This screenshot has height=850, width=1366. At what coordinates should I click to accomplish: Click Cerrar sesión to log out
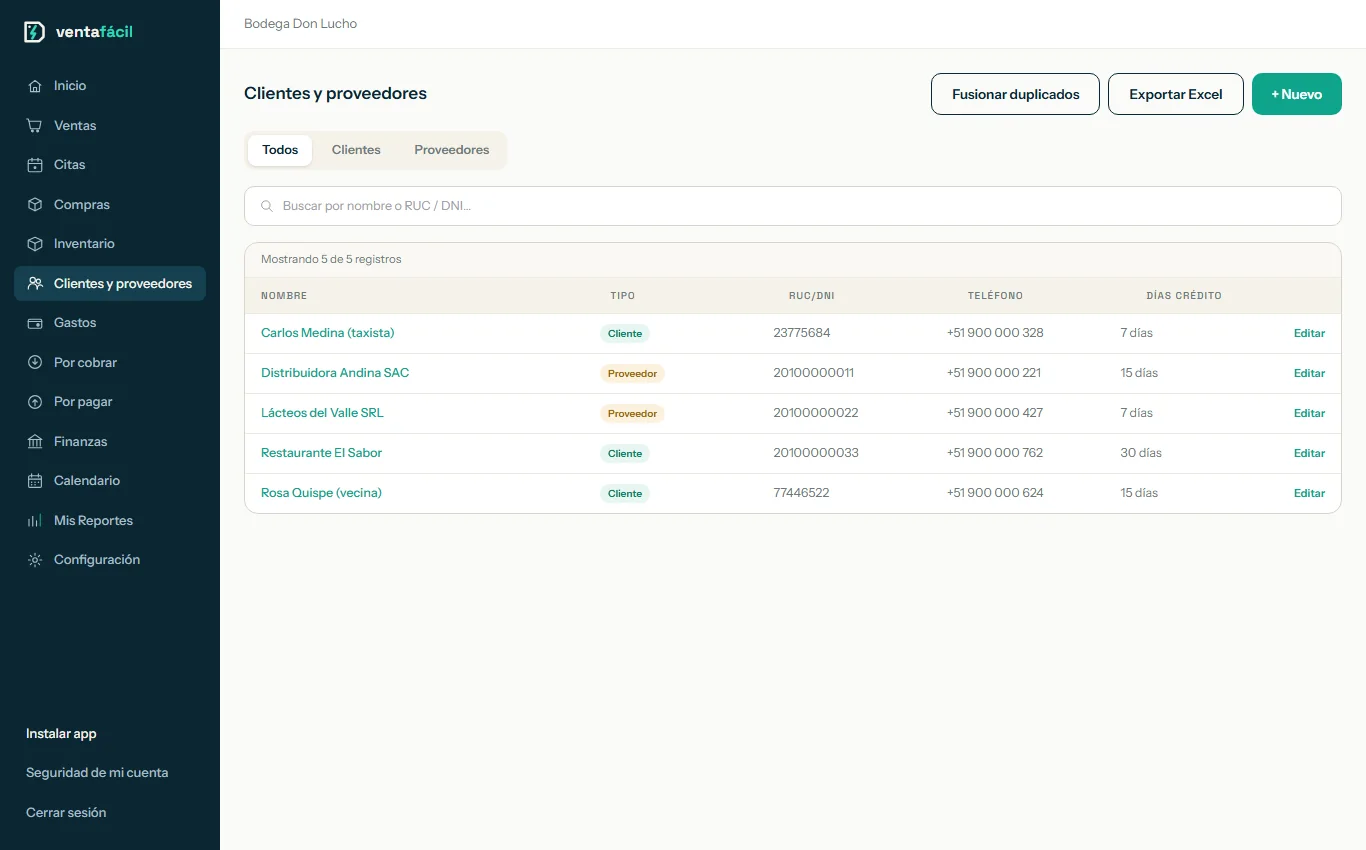pyautogui.click(x=66, y=813)
